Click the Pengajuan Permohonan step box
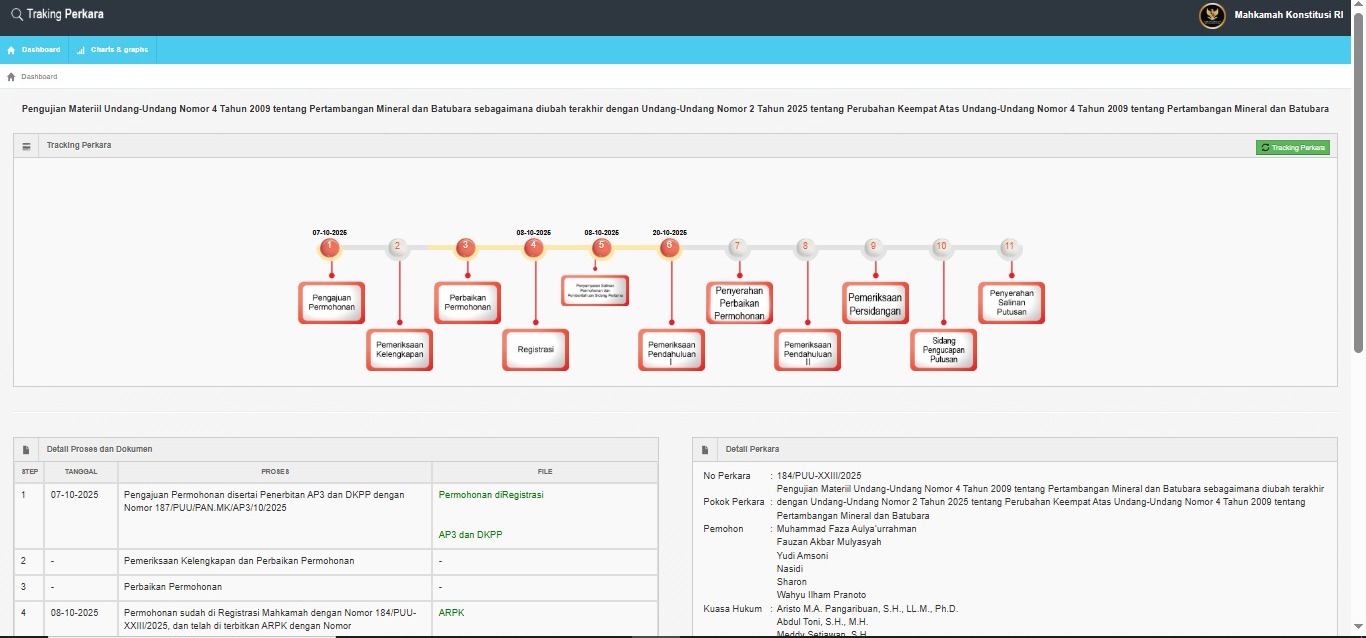The width and height of the screenshot is (1366, 638). (331, 303)
